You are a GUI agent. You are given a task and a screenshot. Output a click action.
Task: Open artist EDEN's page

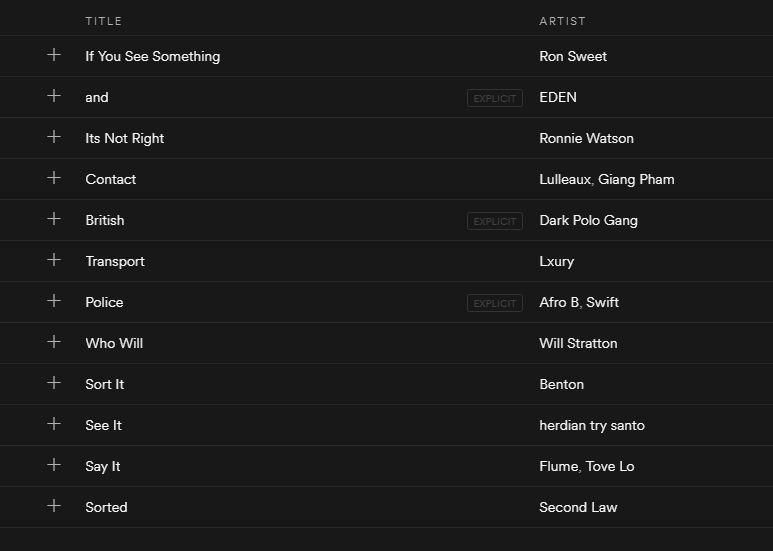[558, 97]
